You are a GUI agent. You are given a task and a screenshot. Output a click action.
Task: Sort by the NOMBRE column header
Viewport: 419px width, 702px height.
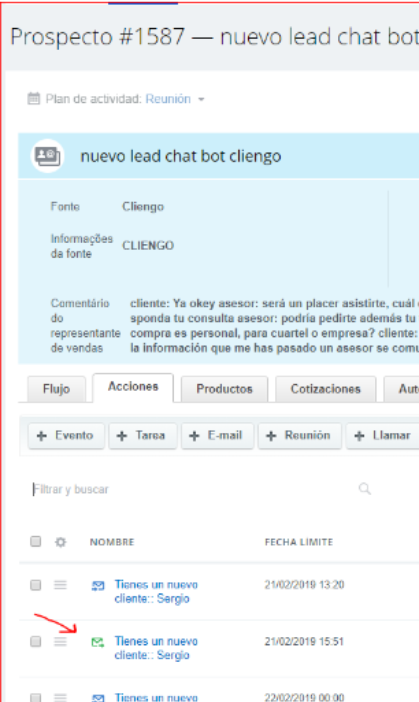point(112,542)
